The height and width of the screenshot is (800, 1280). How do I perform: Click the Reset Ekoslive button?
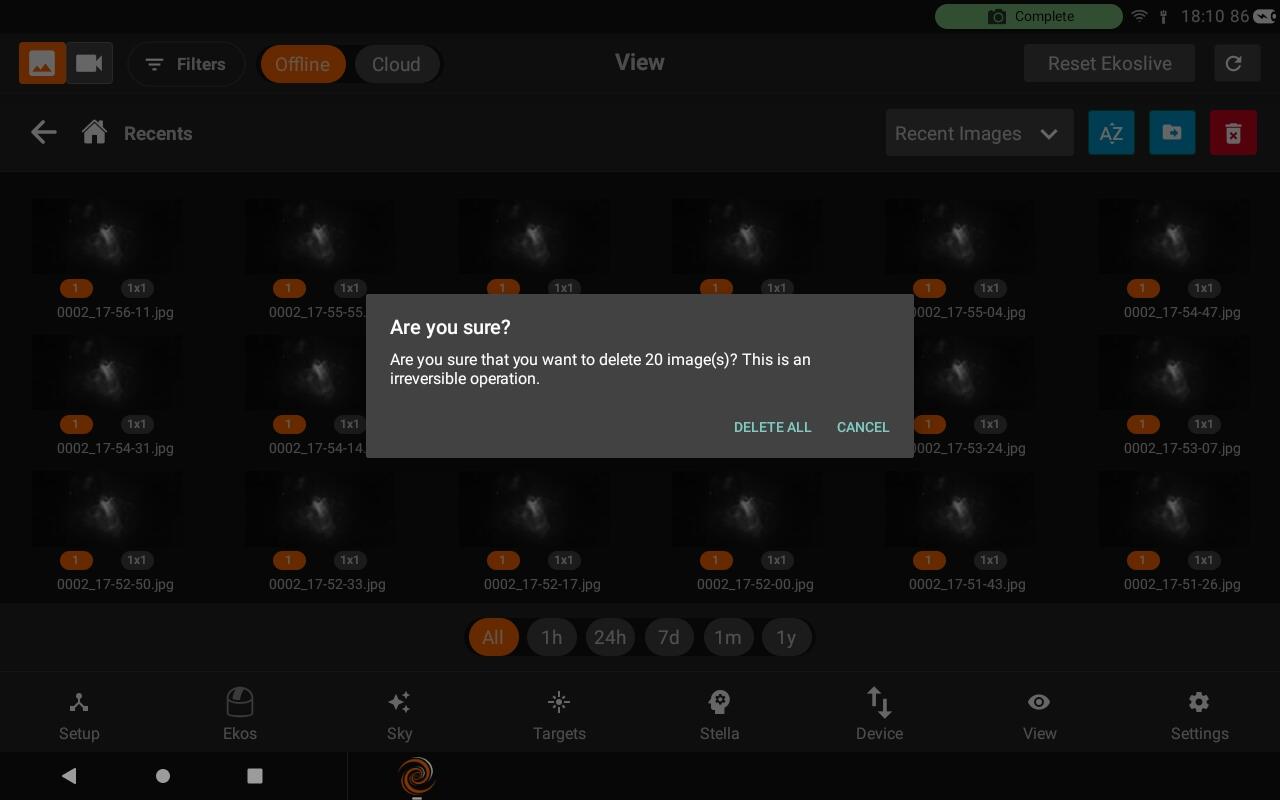[1110, 63]
